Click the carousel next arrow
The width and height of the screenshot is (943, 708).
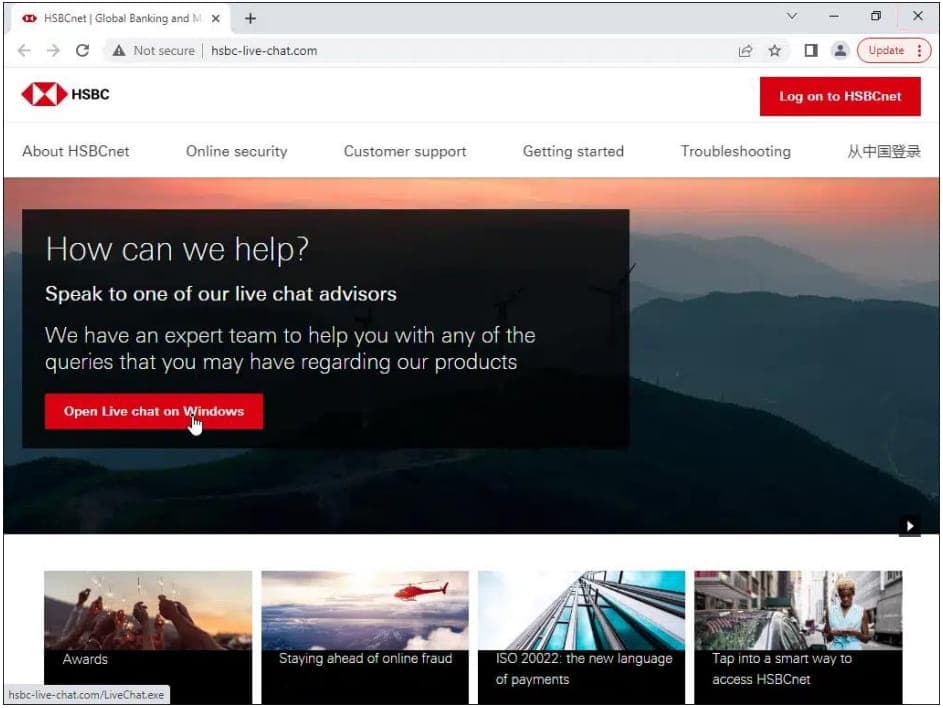(x=910, y=525)
